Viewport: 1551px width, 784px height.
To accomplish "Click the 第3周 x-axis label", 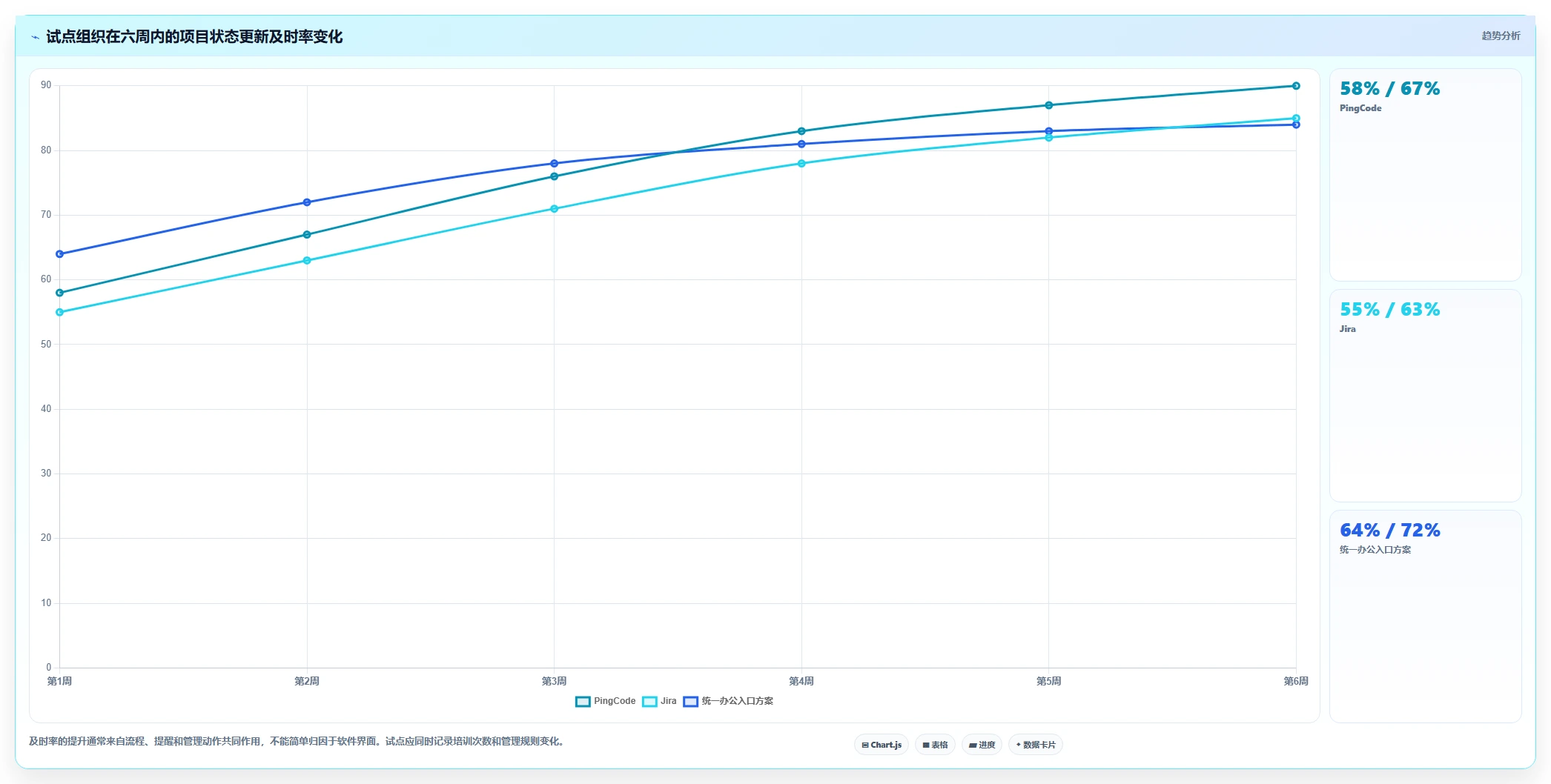I will click(x=555, y=681).
